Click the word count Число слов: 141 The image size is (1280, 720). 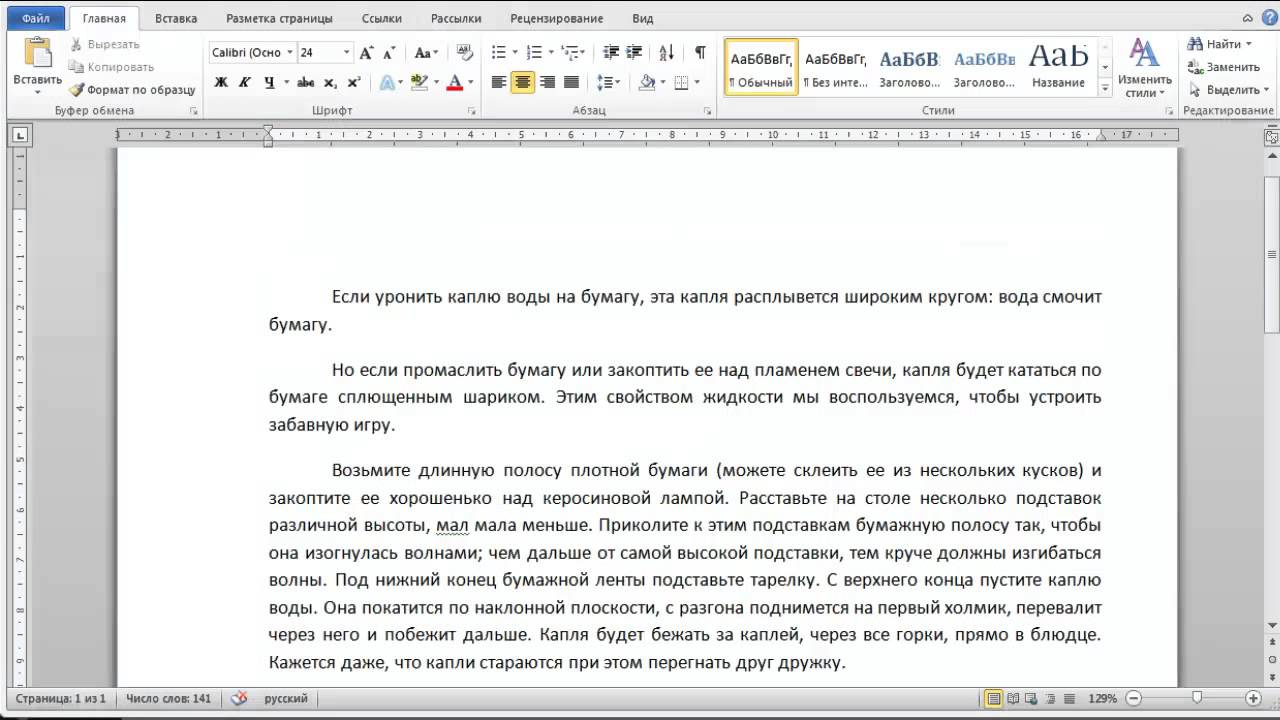pyautogui.click(x=169, y=698)
